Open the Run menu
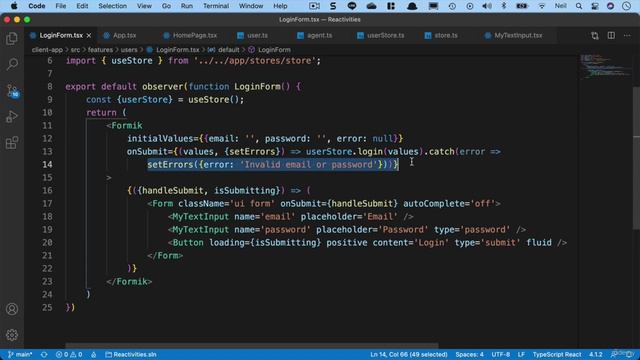This screenshot has height=360, width=640. click(x=187, y=6)
